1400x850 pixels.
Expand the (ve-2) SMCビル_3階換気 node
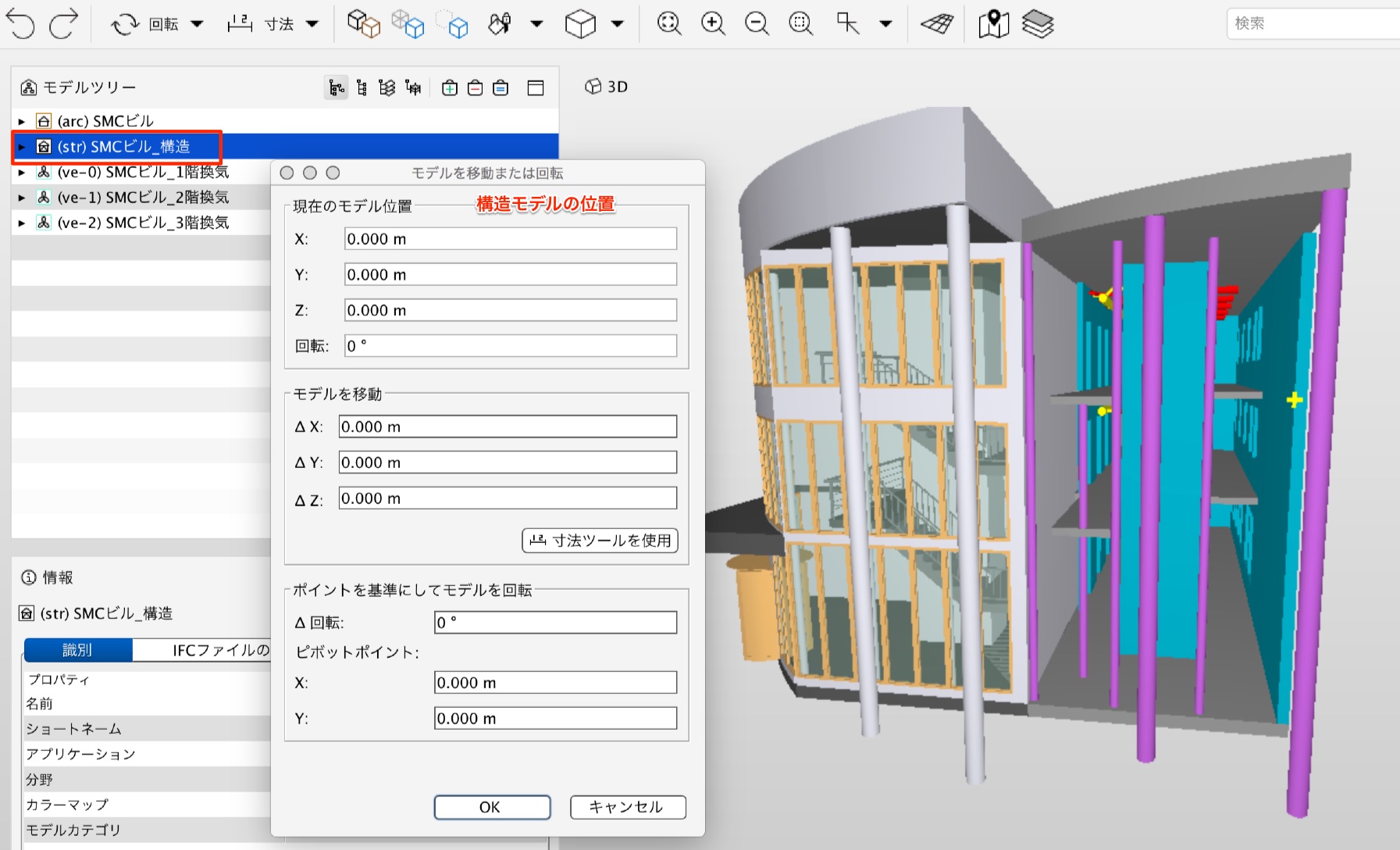tap(22, 223)
